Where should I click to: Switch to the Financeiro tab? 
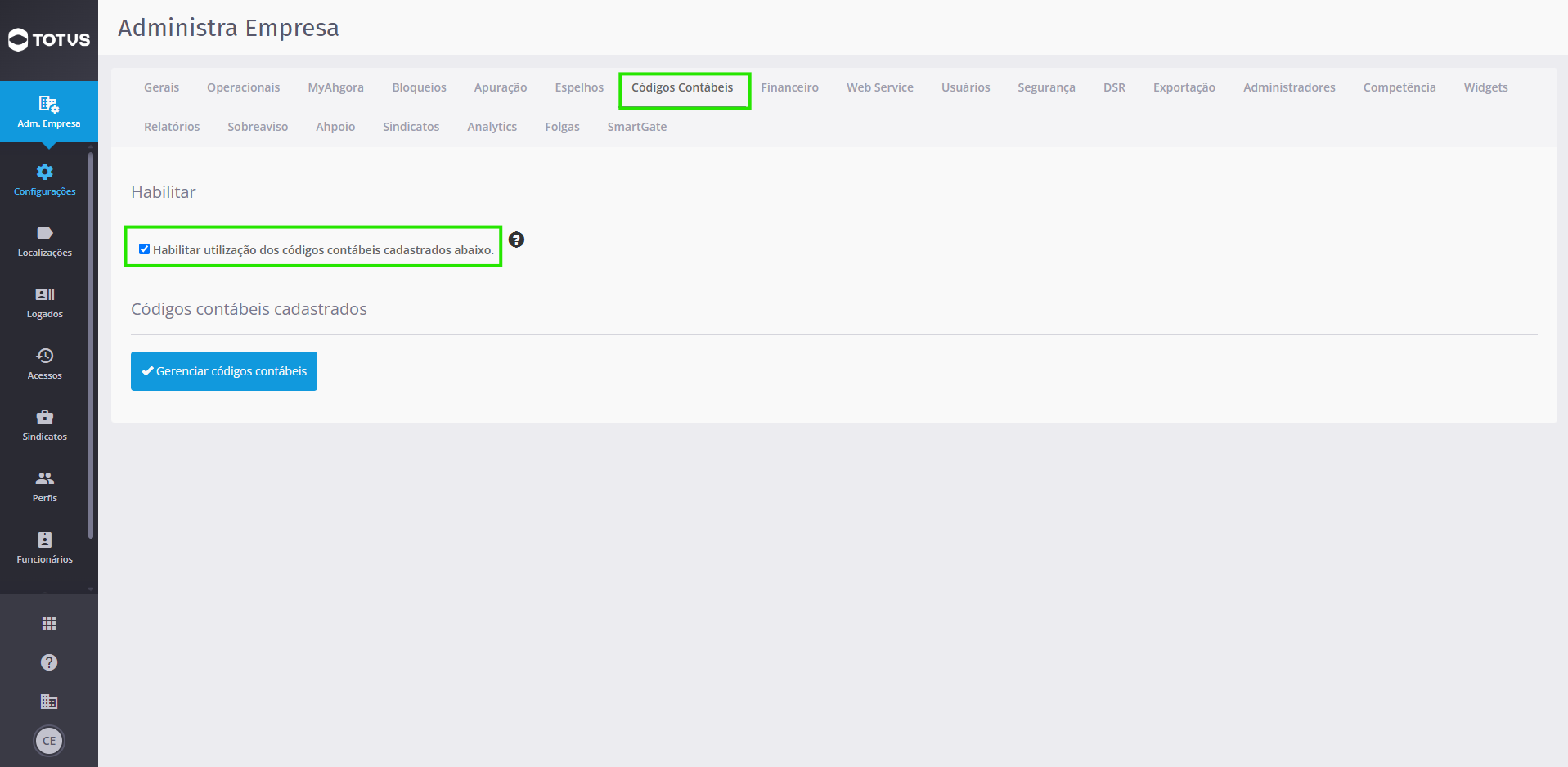[789, 87]
